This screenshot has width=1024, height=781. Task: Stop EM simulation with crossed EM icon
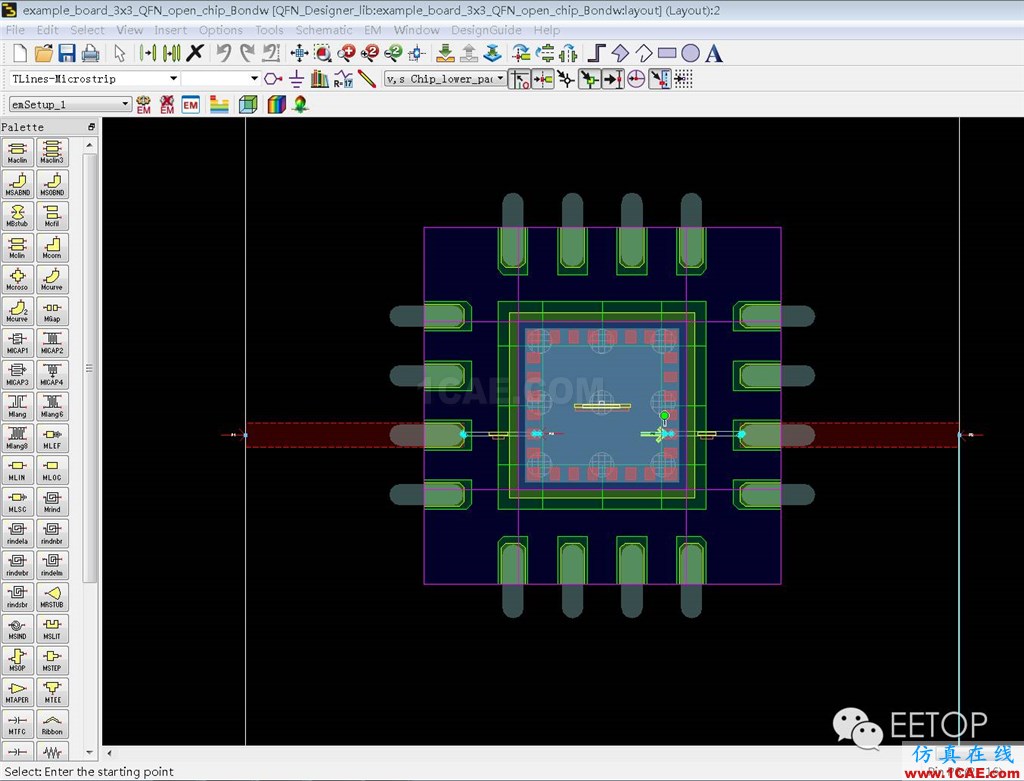167,104
